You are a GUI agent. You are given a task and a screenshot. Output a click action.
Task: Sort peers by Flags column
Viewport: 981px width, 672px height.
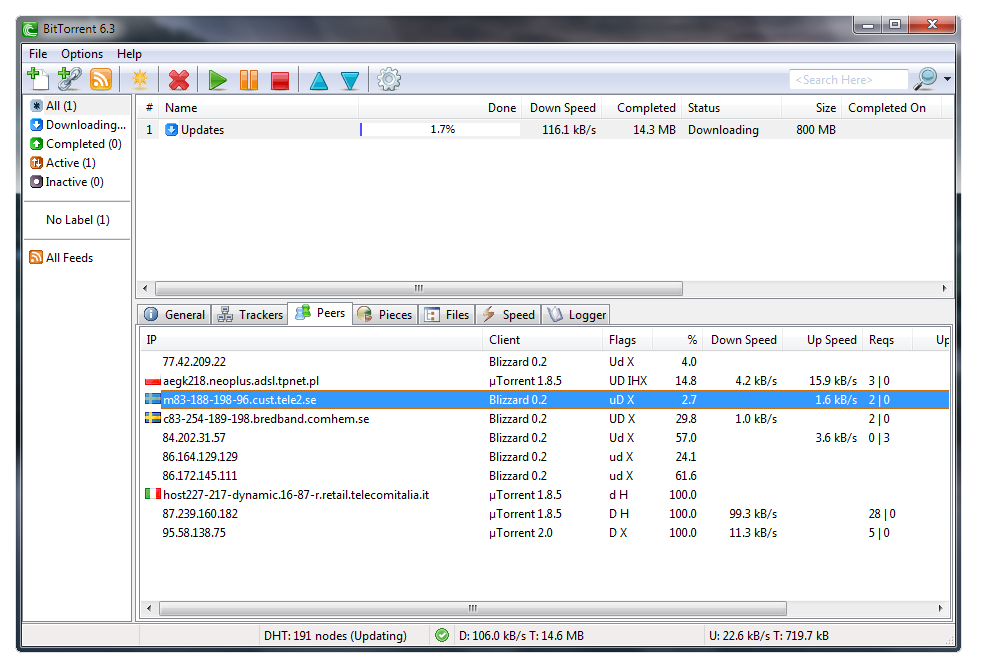tap(628, 340)
